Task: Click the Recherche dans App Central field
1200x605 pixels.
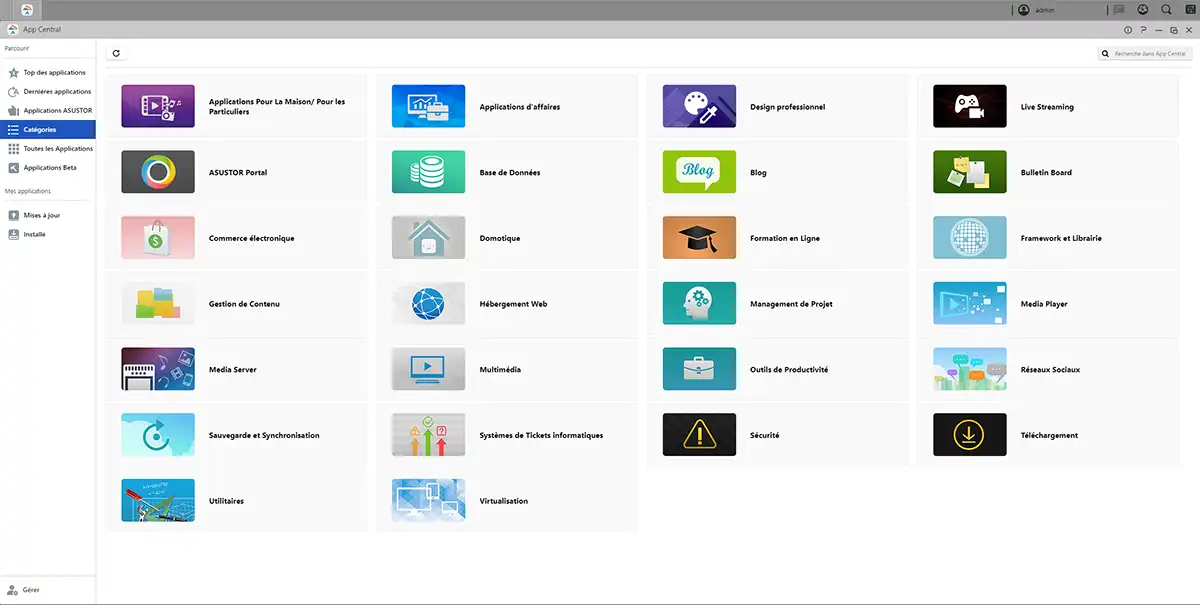Action: (1150, 53)
